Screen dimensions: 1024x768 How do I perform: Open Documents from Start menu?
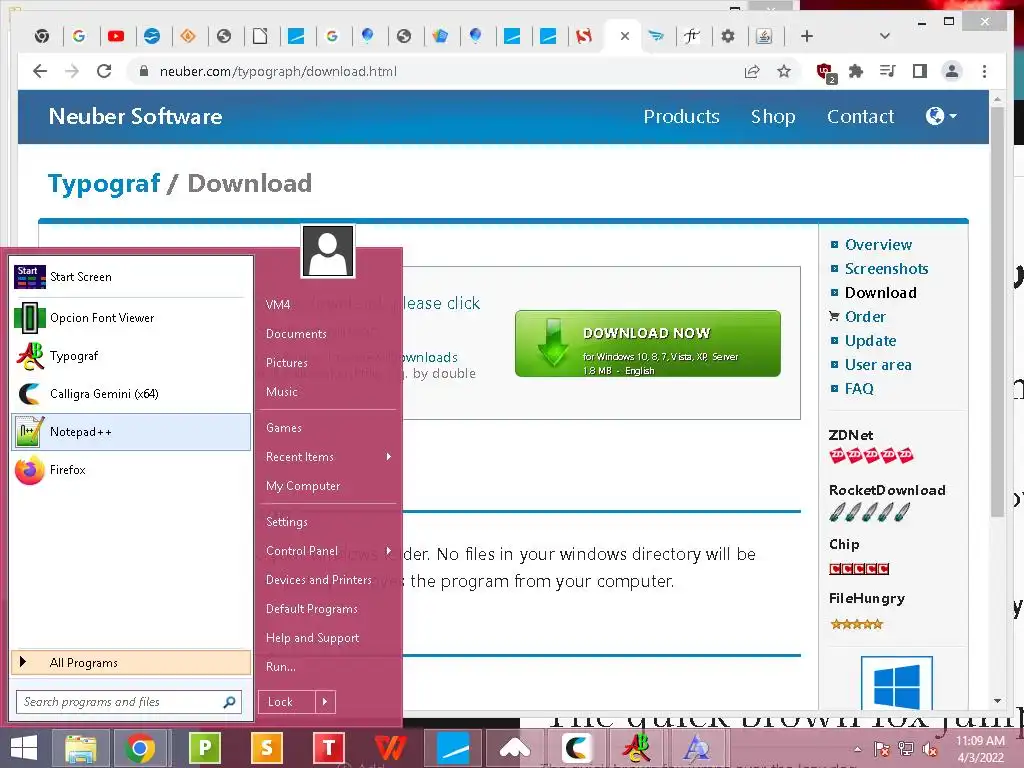point(296,334)
